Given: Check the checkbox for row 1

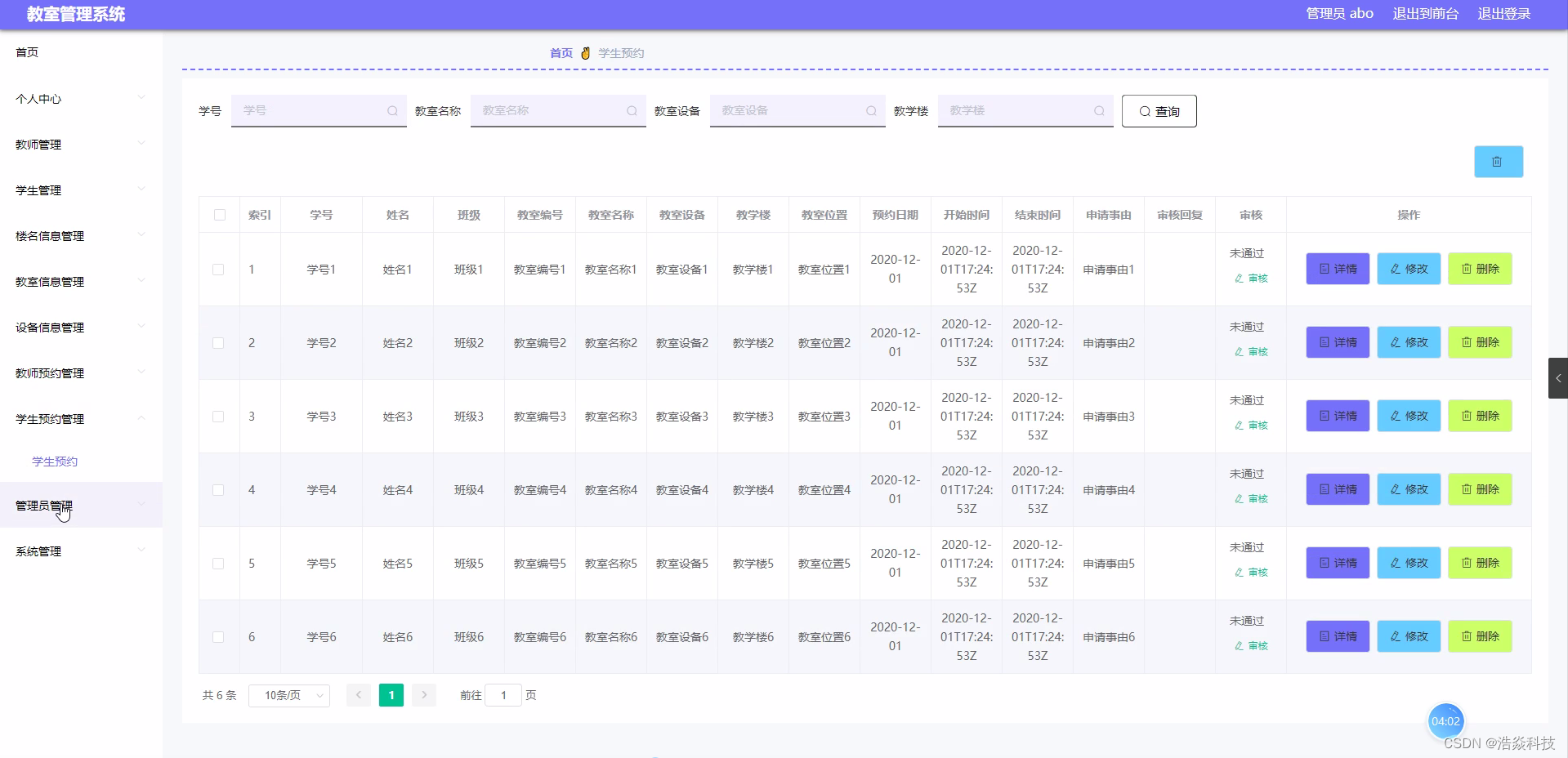Looking at the screenshot, I should (x=219, y=269).
